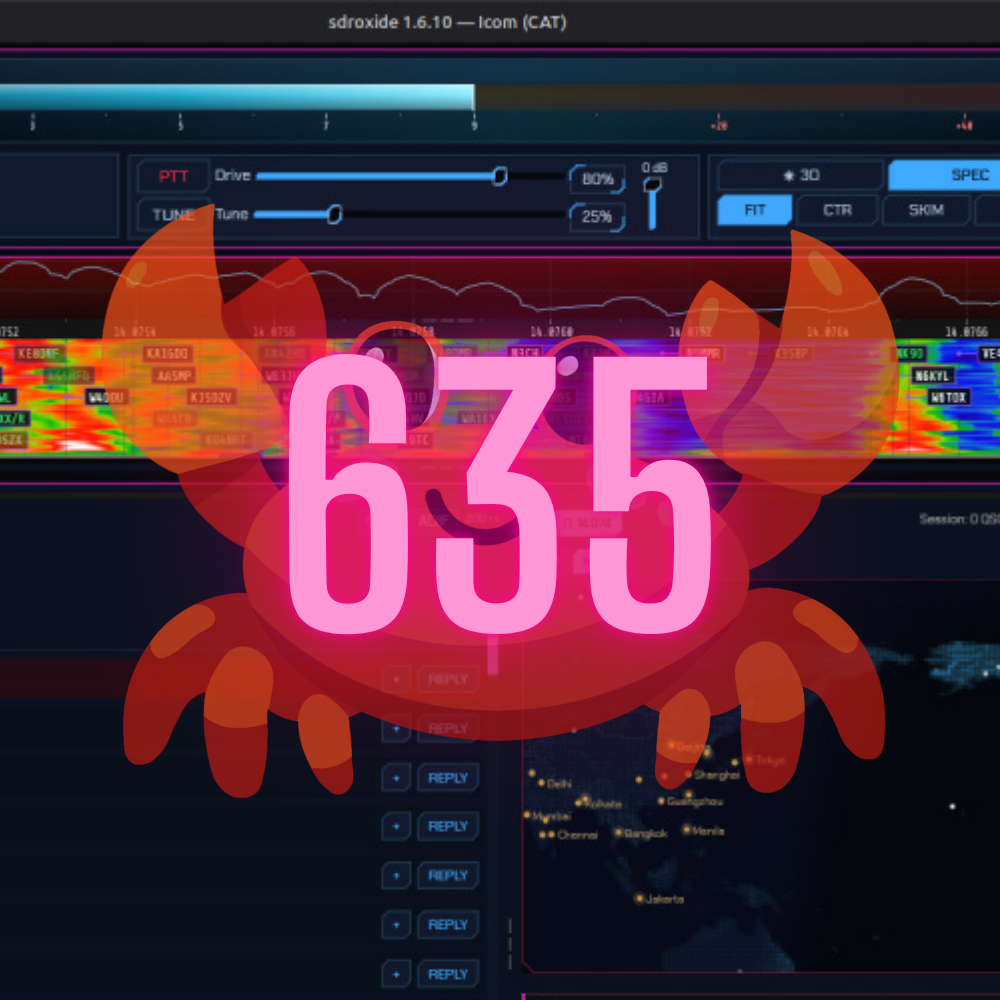
Task: Click the Delhi marker on the map
Action: tap(541, 783)
